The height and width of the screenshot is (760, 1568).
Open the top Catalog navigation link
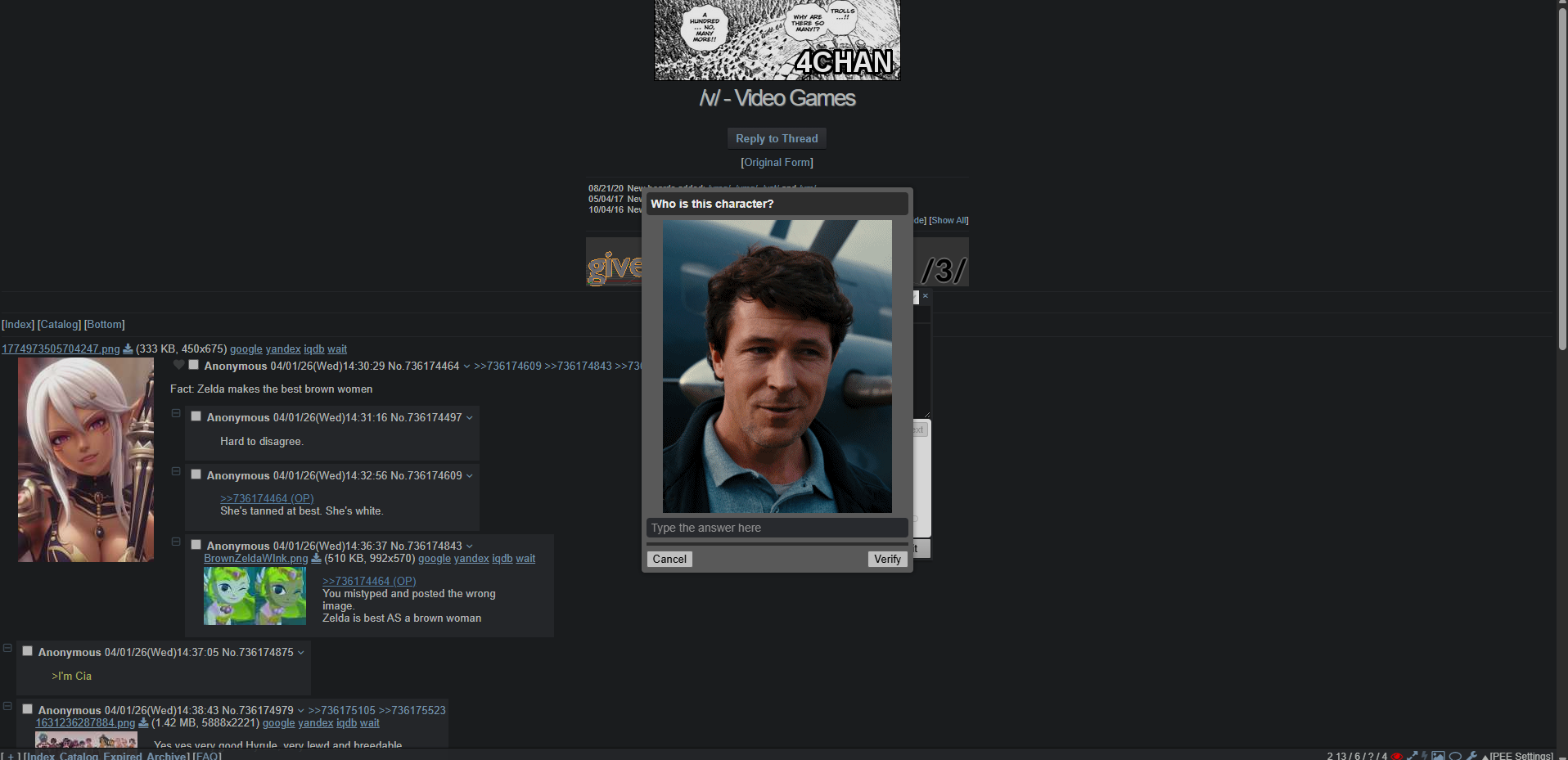(59, 325)
